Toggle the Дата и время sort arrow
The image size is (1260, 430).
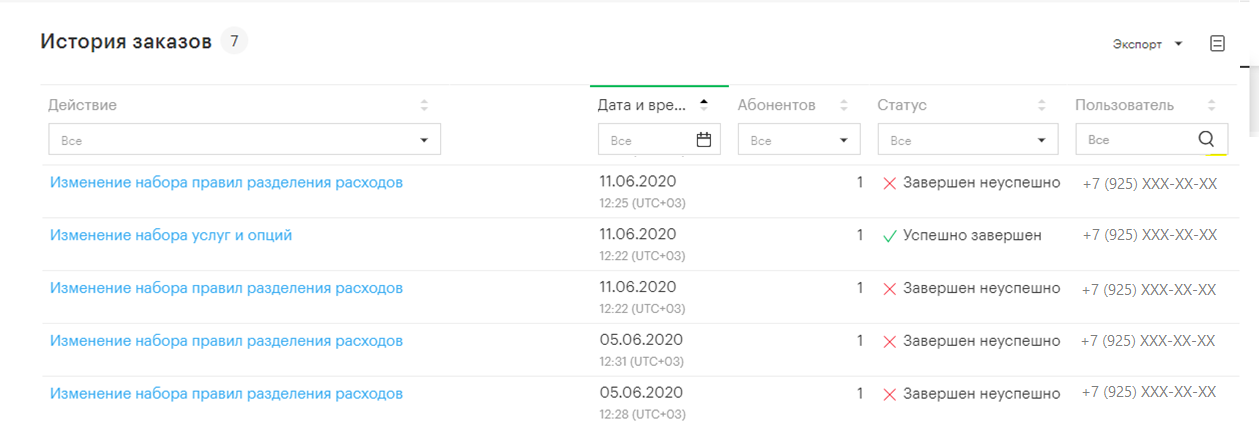point(704,104)
